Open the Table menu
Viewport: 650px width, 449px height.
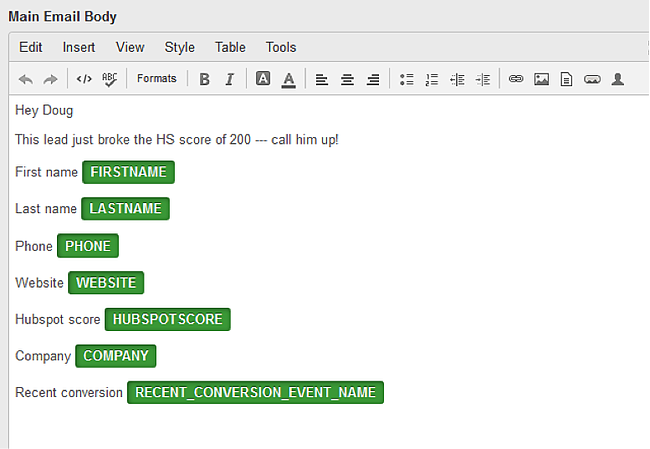pyautogui.click(x=230, y=47)
